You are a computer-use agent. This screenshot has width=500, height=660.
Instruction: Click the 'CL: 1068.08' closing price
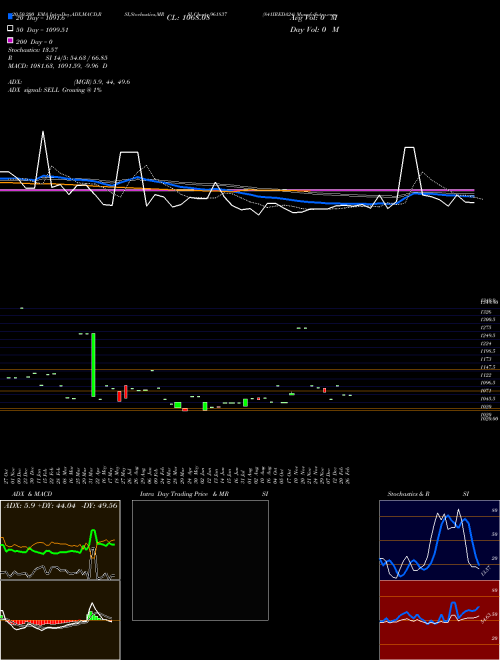coord(188,18)
